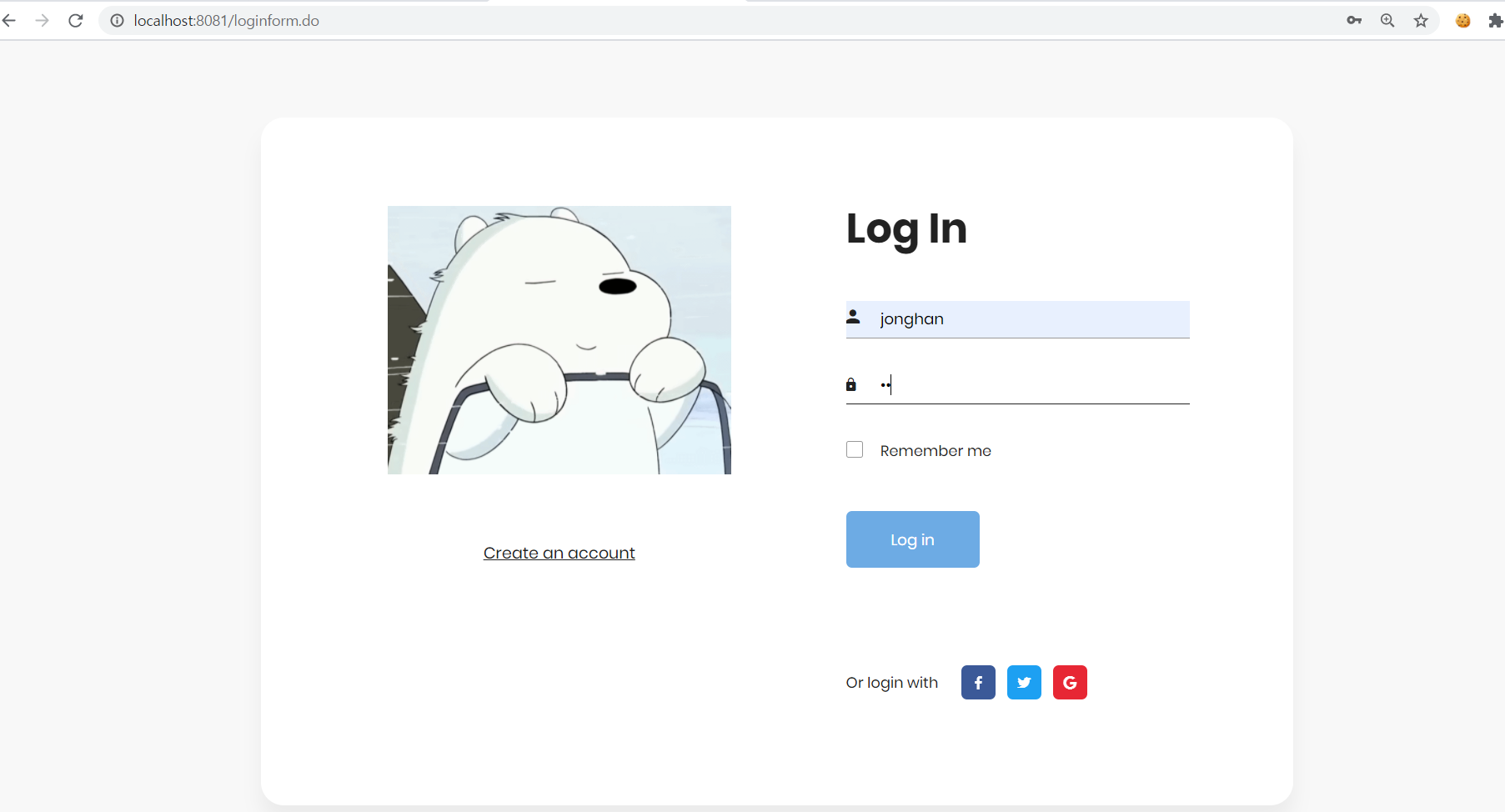This screenshot has width=1505, height=812.
Task: Log in with the Facebook icon
Action: click(977, 682)
